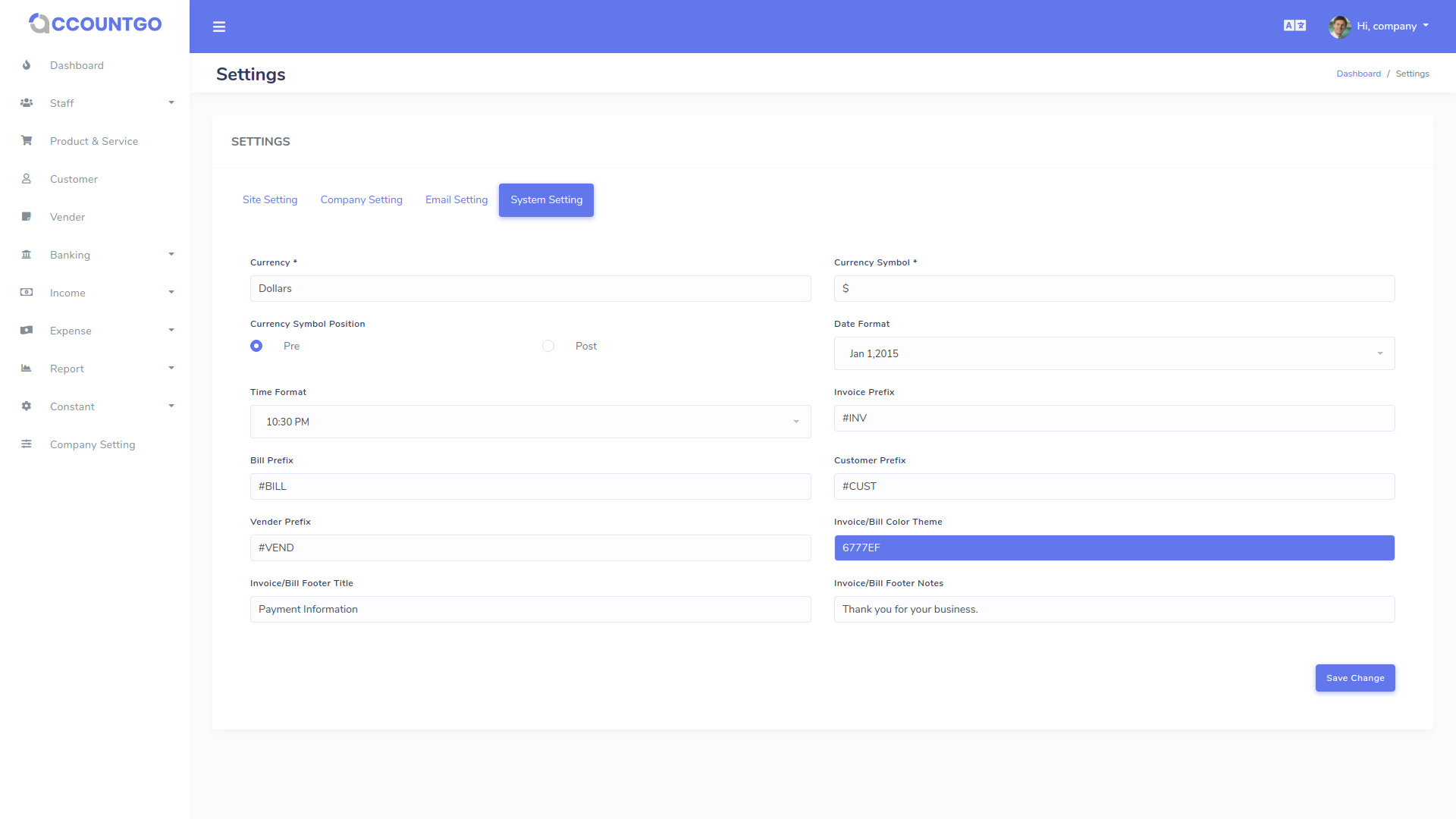Open the Dashboard sidebar icon
Screen dimensions: 1456x819
tap(27, 65)
